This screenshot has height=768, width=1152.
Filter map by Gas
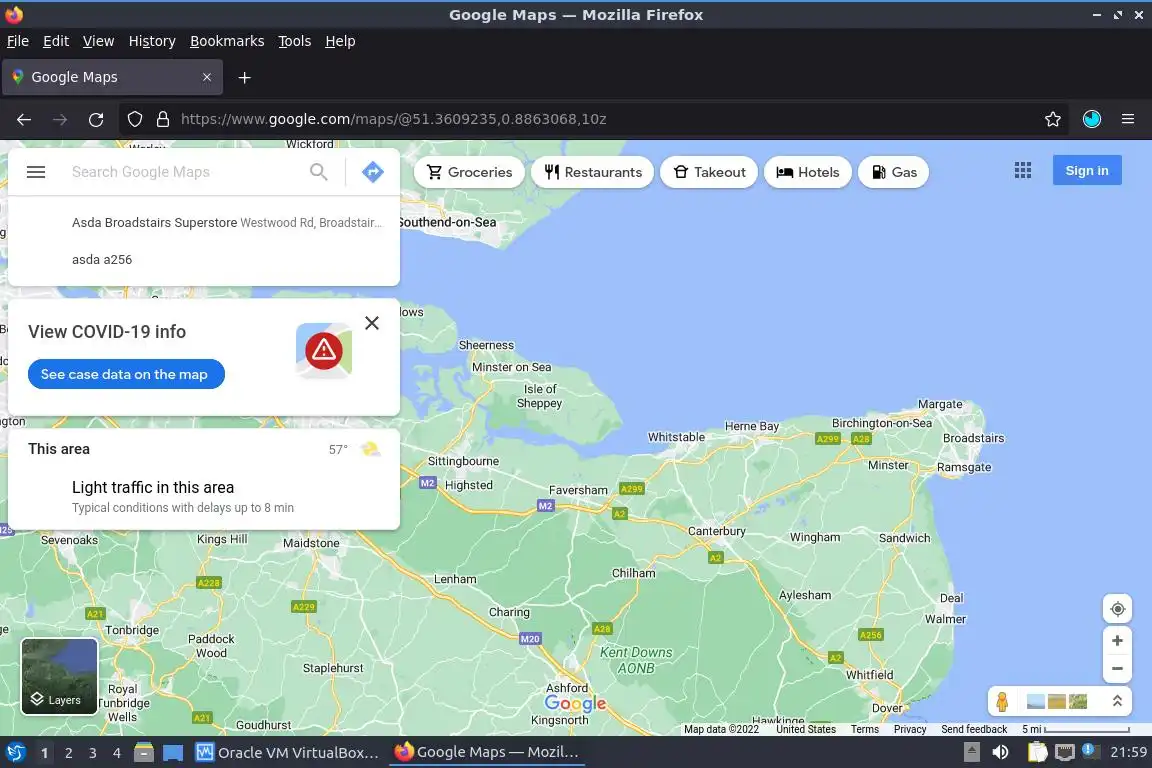point(893,172)
